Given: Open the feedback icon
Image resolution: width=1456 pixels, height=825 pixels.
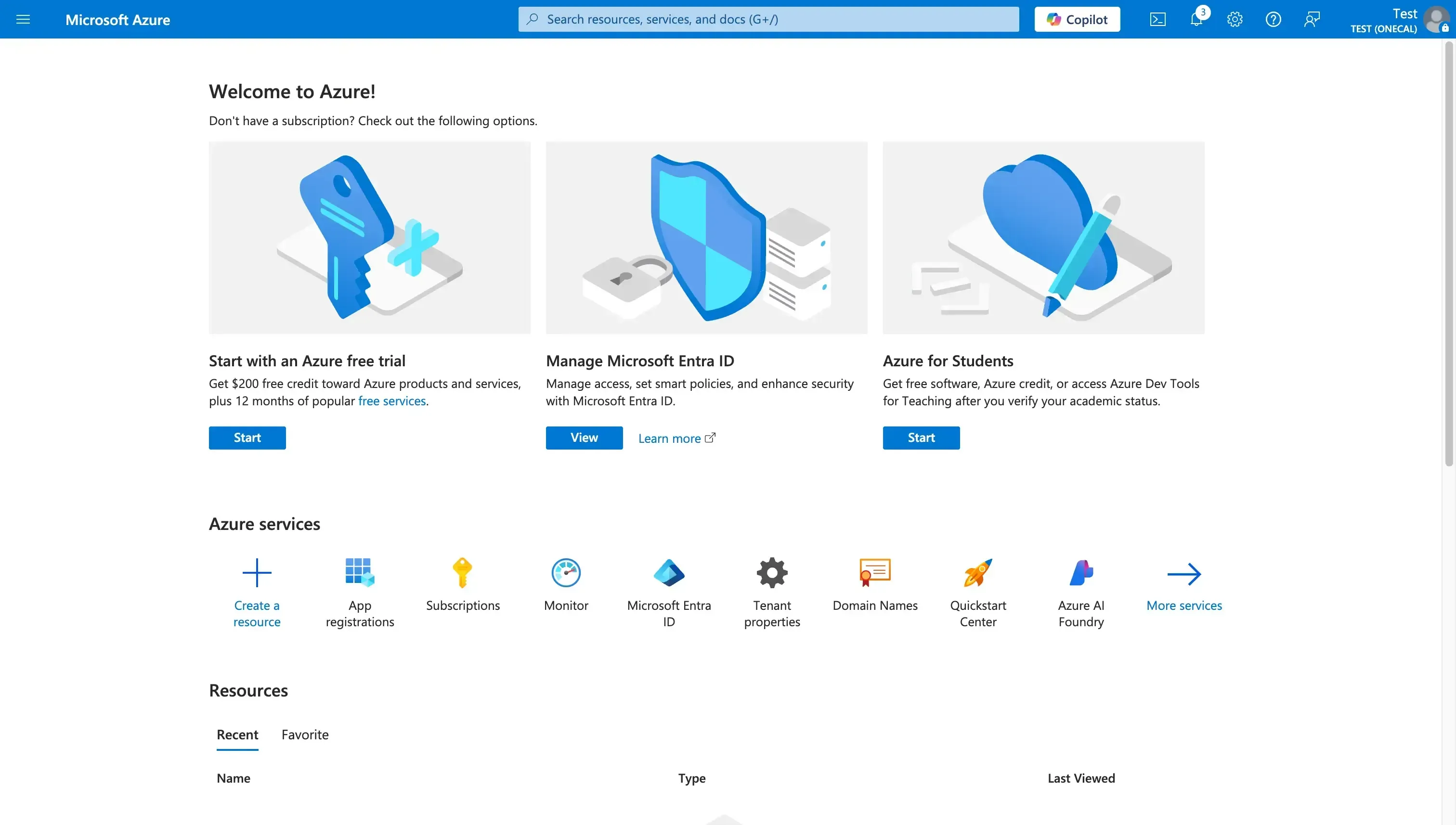Looking at the screenshot, I should point(1312,19).
